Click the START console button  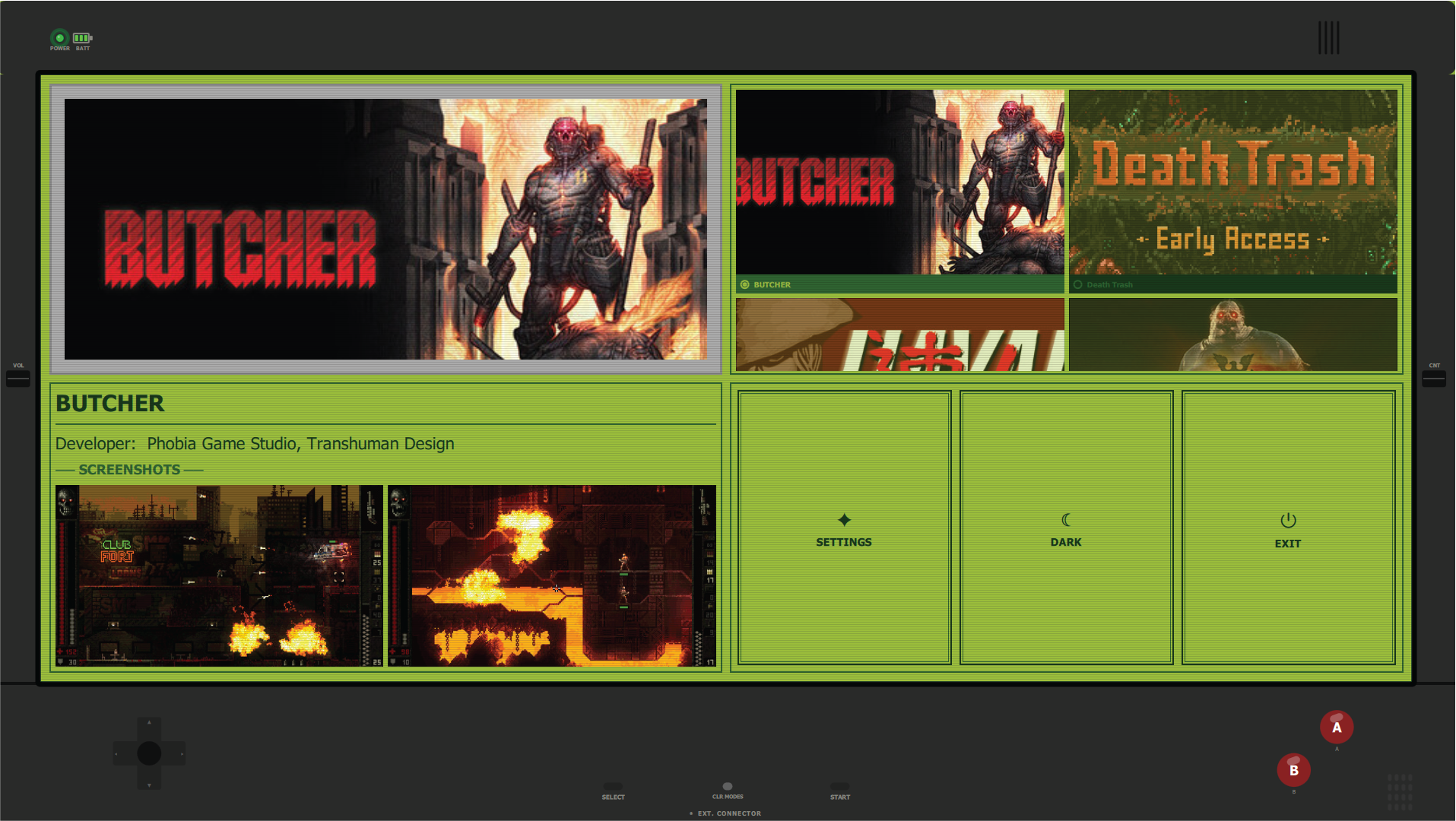[x=840, y=787]
